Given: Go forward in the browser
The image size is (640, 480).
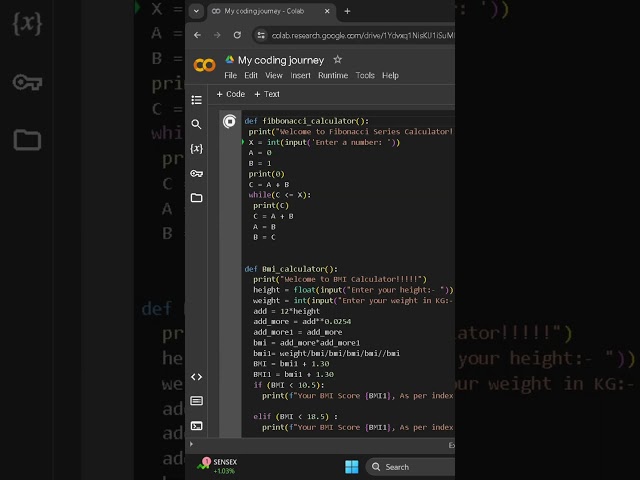Looking at the screenshot, I should tap(217, 35).
